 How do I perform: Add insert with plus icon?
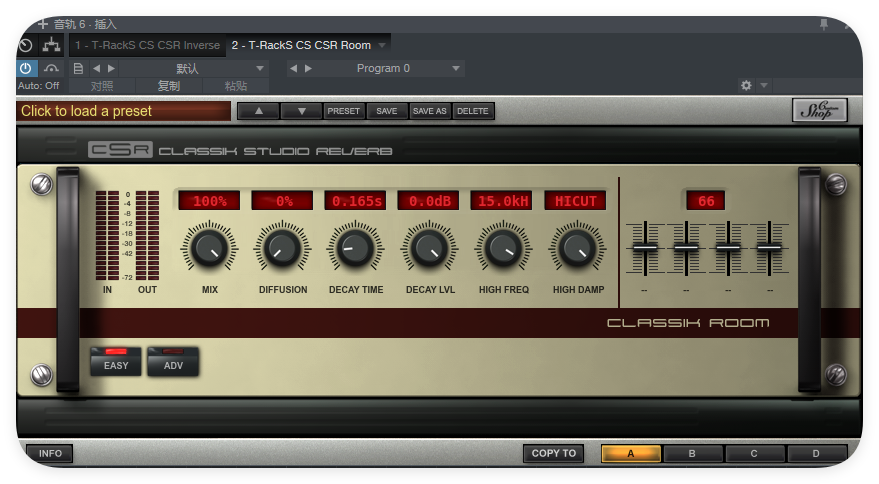[43, 24]
